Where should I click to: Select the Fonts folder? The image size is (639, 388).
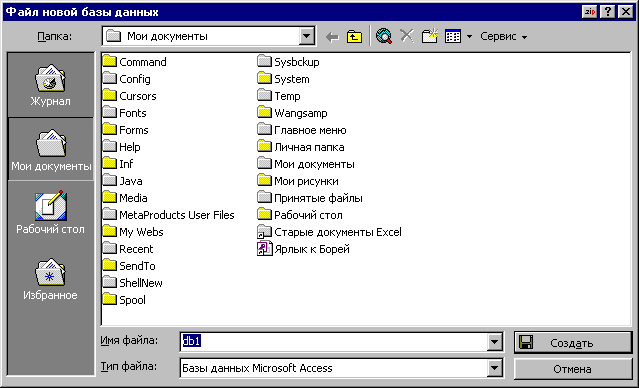(125, 113)
